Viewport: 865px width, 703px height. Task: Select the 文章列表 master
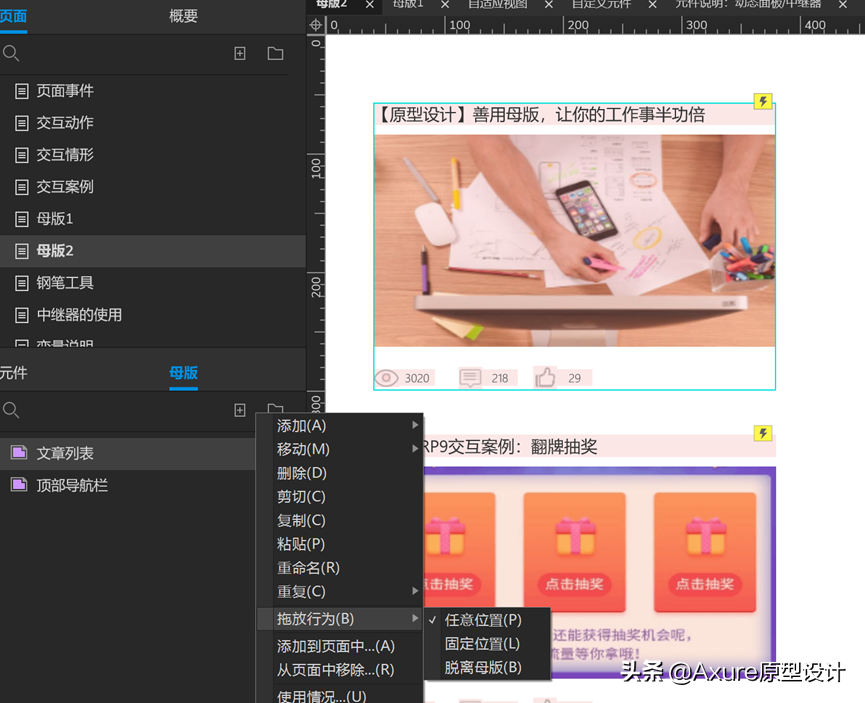click(x=127, y=453)
